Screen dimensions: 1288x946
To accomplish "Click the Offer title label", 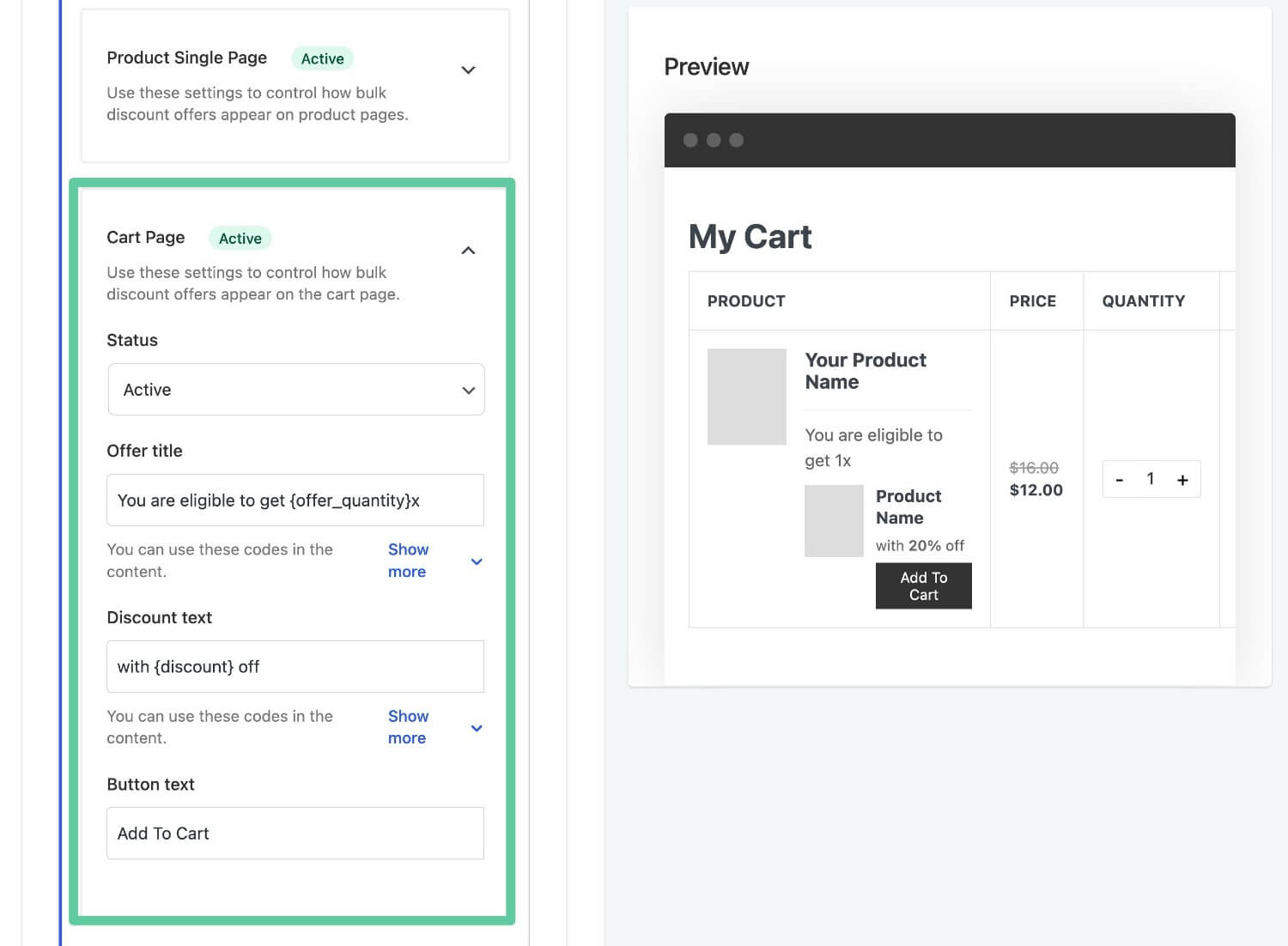I will click(x=144, y=451).
